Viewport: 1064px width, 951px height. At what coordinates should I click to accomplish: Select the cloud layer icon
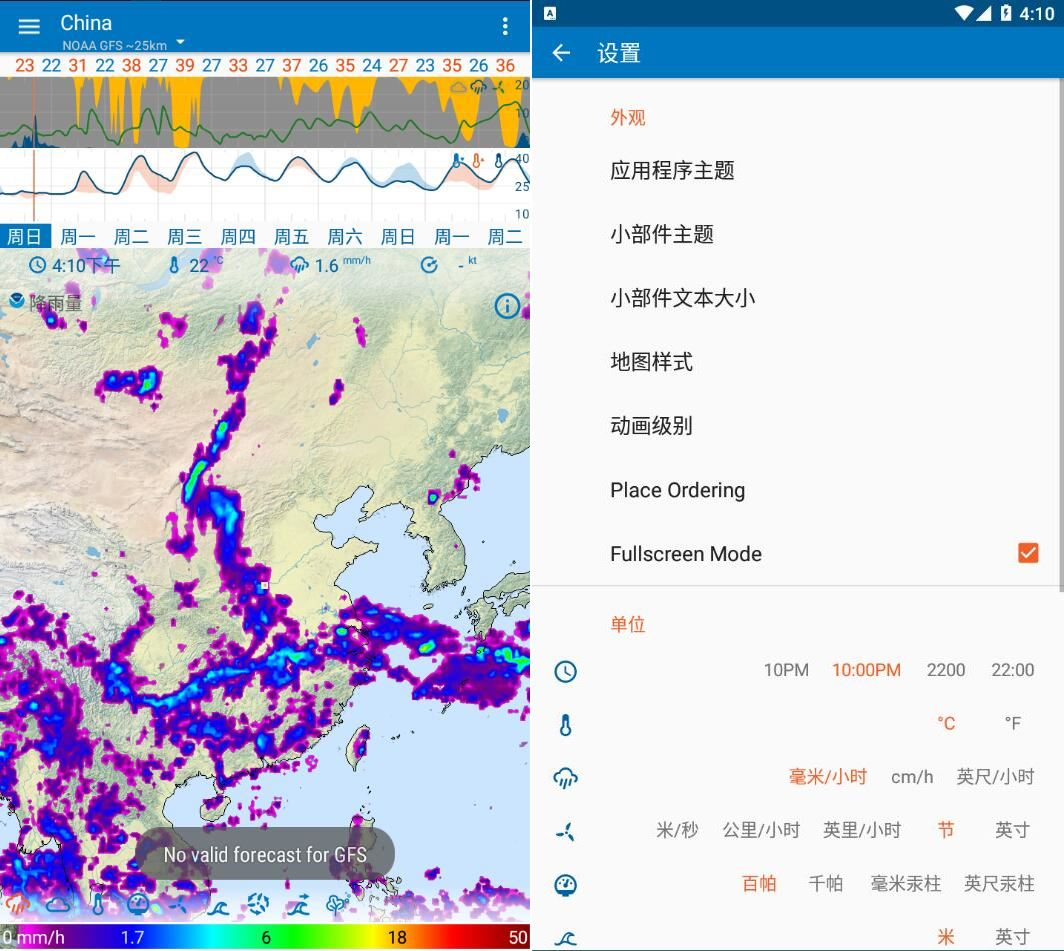point(57,905)
